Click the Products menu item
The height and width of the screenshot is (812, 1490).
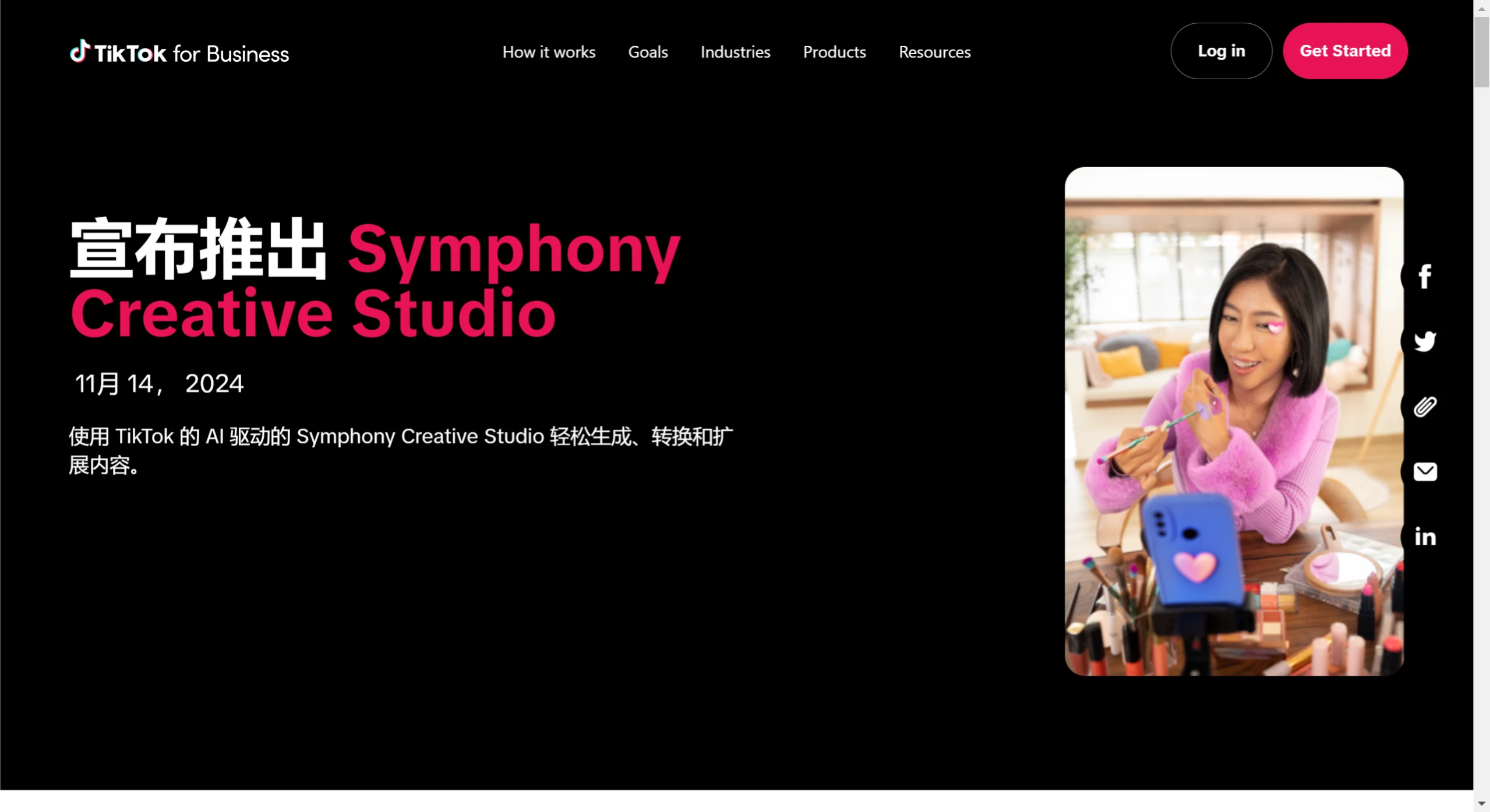tap(834, 52)
